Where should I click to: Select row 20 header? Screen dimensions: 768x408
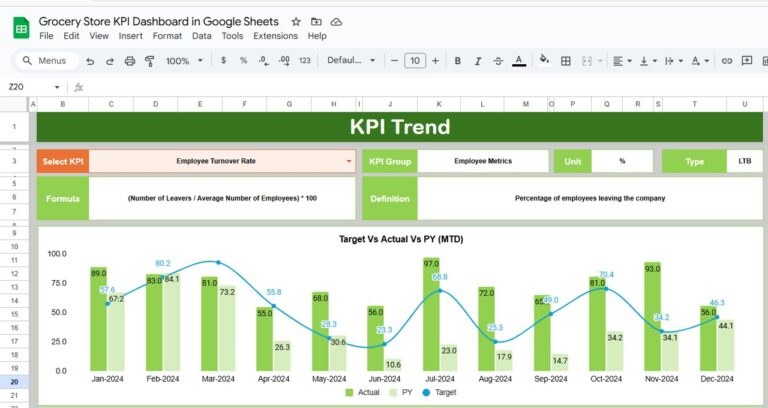14,382
